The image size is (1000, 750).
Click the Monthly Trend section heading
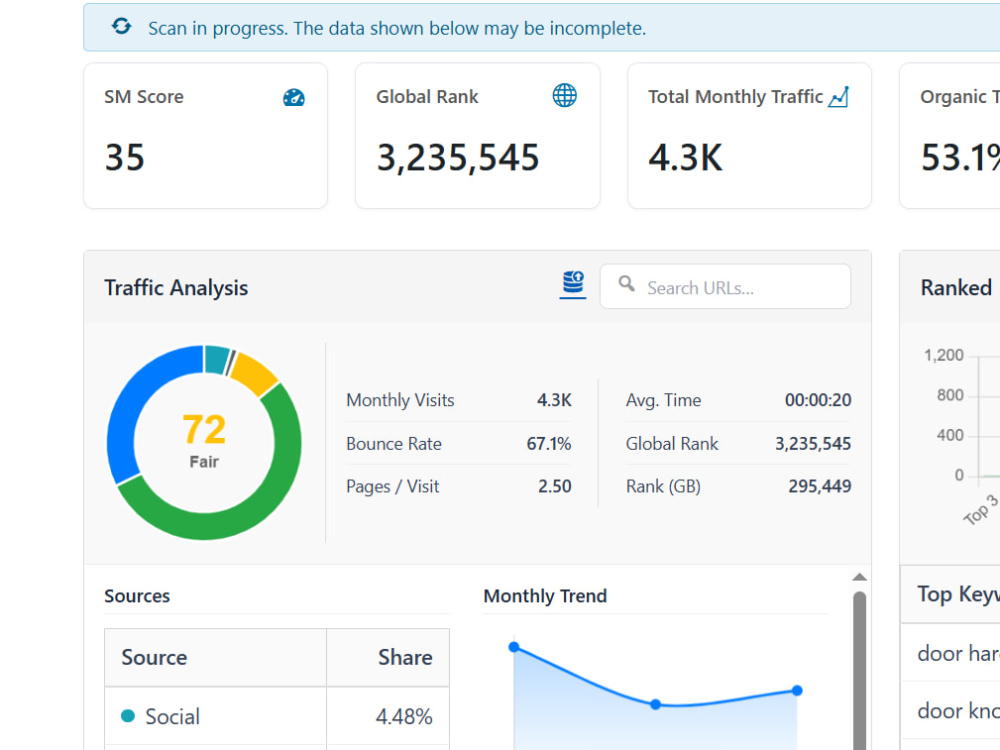point(545,596)
